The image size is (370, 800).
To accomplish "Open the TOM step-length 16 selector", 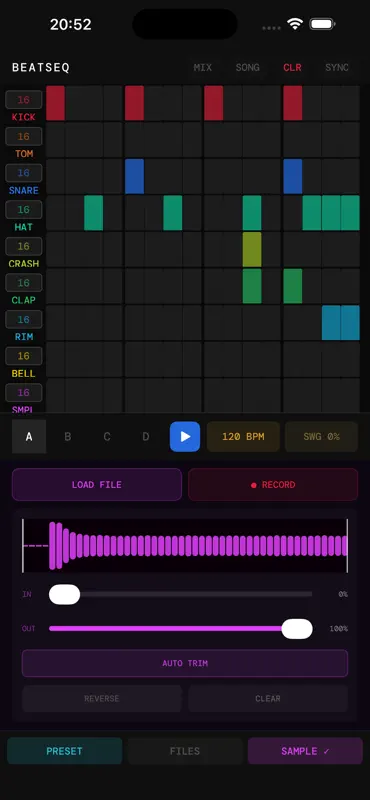I will pyautogui.click(x=23, y=136).
